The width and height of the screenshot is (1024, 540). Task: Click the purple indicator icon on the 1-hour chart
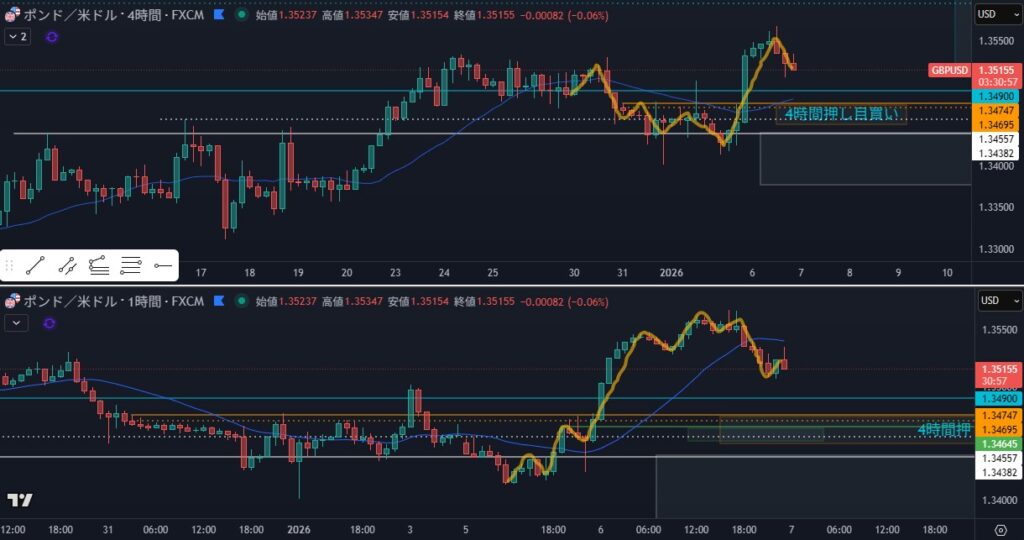tap(51, 323)
